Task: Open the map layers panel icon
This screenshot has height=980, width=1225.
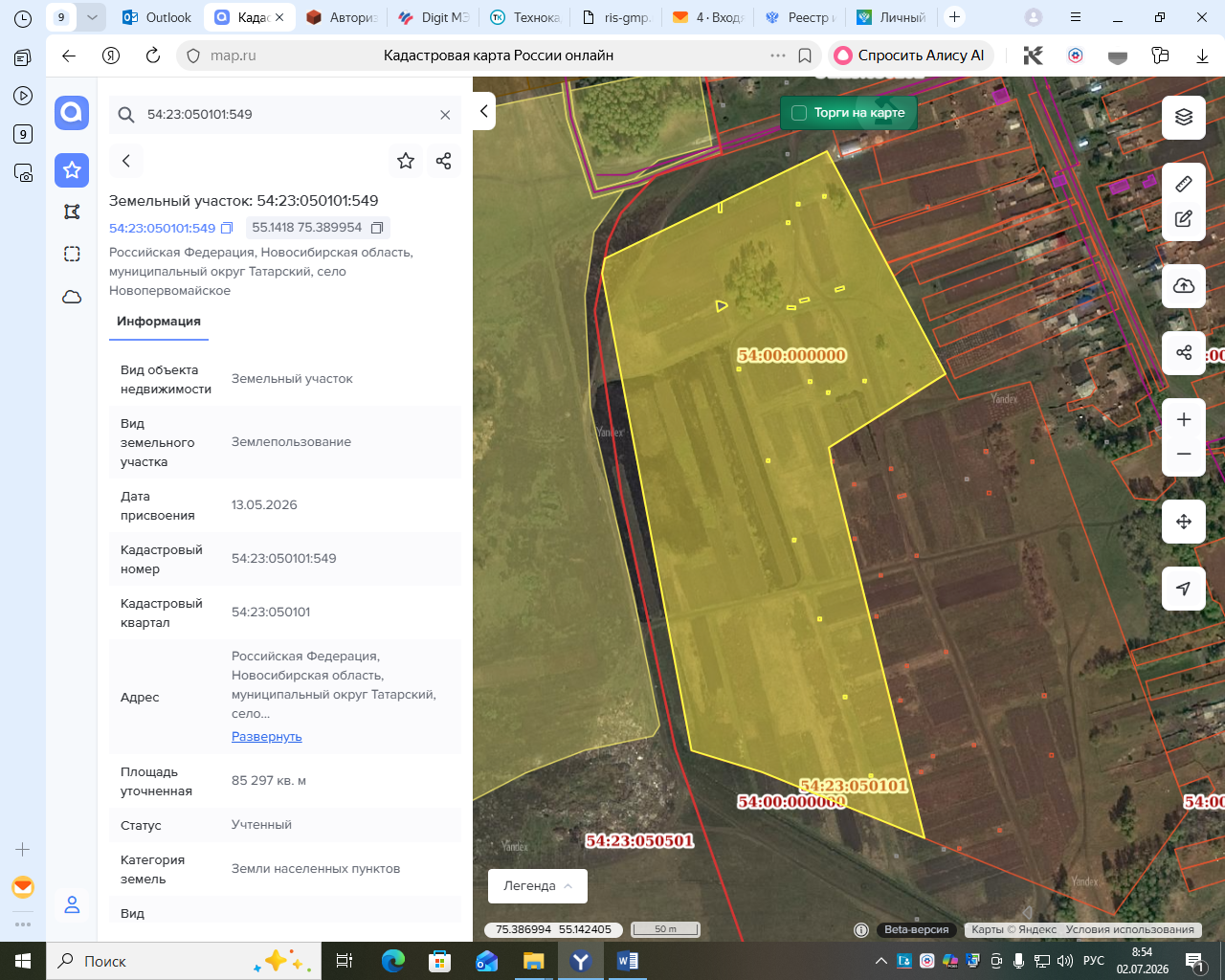Action: click(1184, 118)
